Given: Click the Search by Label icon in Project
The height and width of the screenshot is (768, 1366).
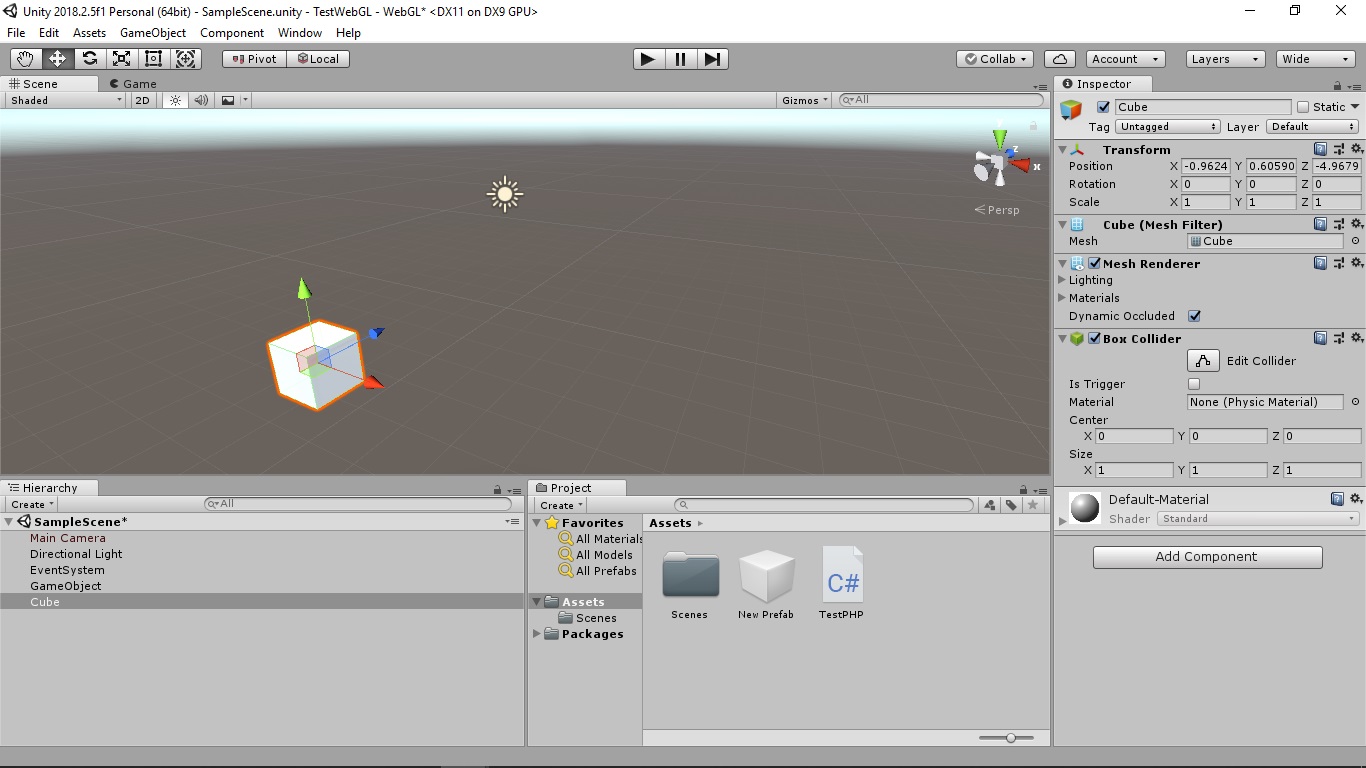Looking at the screenshot, I should pyautogui.click(x=1011, y=505).
